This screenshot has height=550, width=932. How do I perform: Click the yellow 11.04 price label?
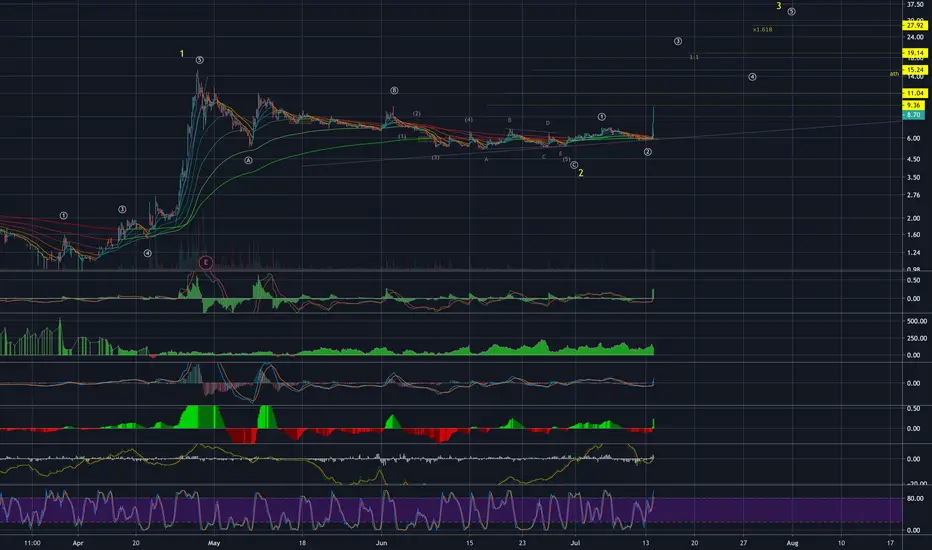click(914, 93)
